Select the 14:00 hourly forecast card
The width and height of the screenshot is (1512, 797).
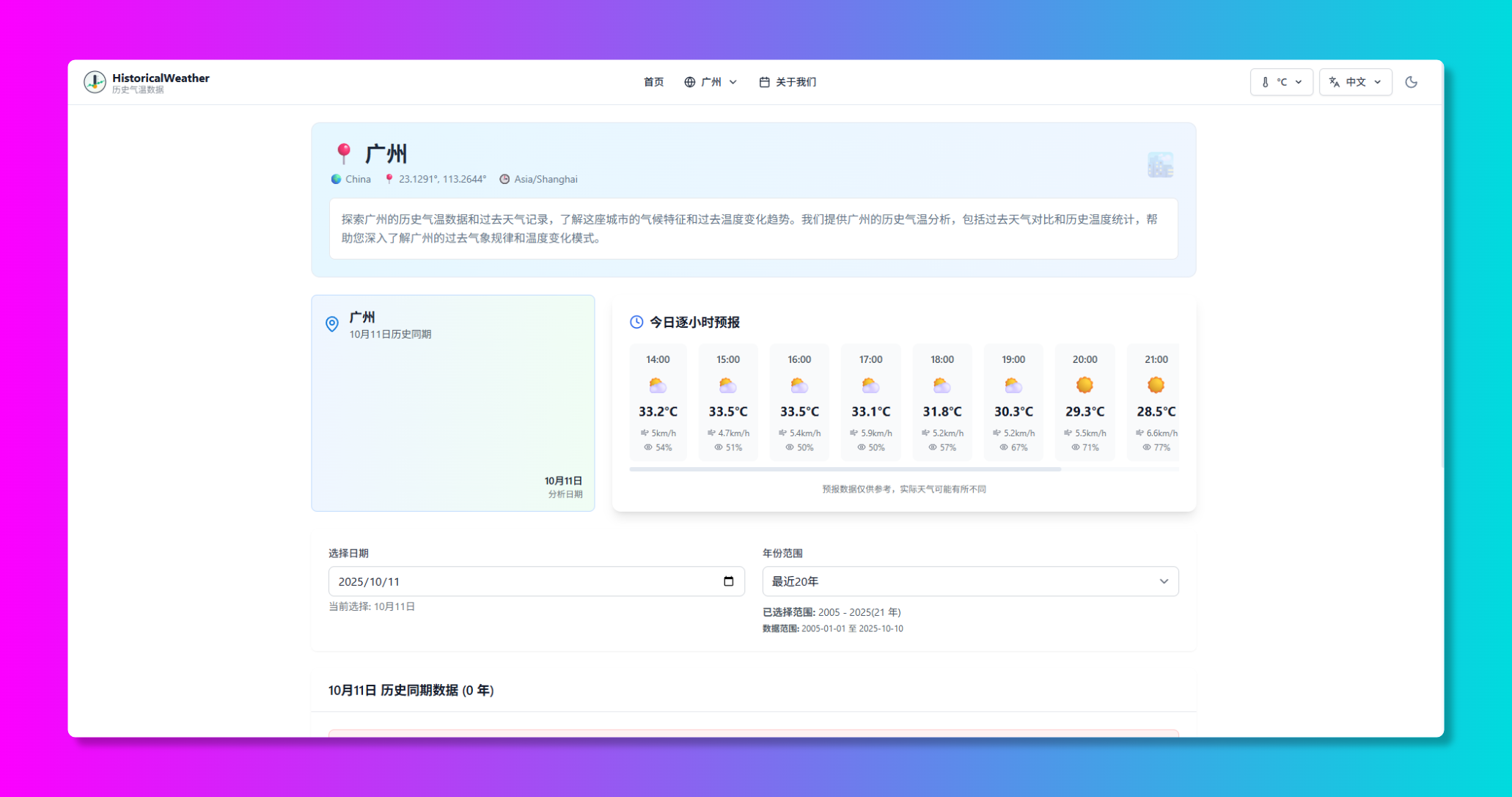(x=658, y=402)
